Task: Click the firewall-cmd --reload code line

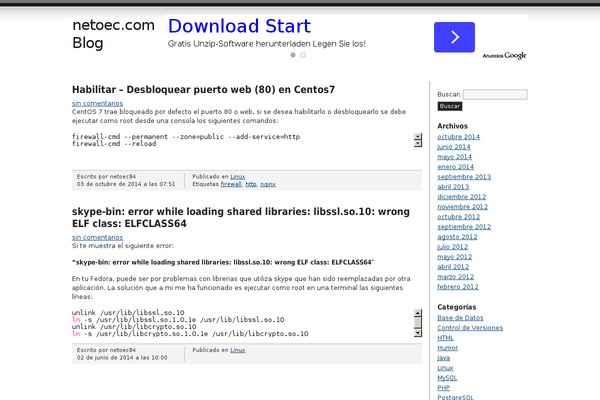Action: click(x=114, y=144)
